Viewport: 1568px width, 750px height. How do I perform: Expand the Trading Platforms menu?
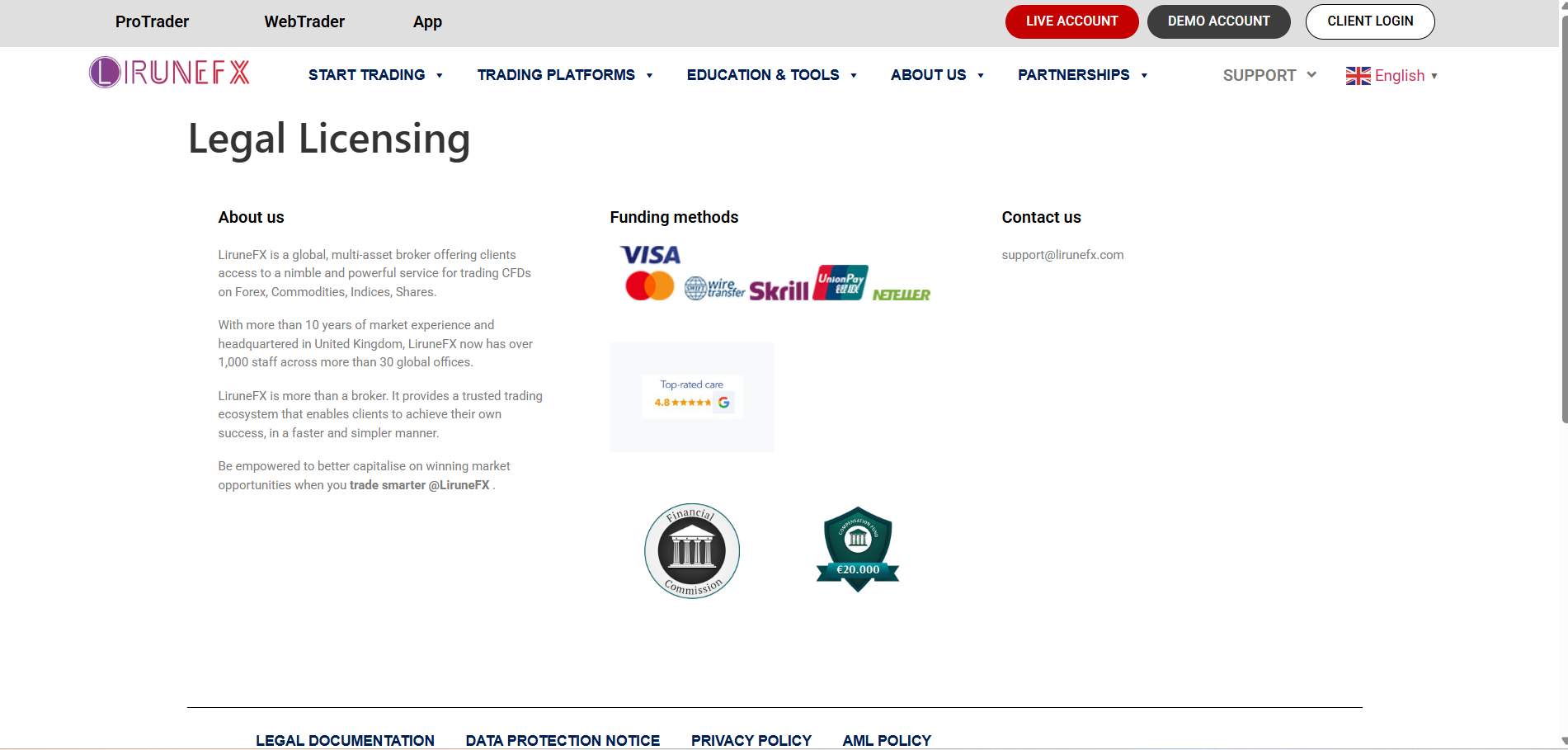click(x=565, y=75)
